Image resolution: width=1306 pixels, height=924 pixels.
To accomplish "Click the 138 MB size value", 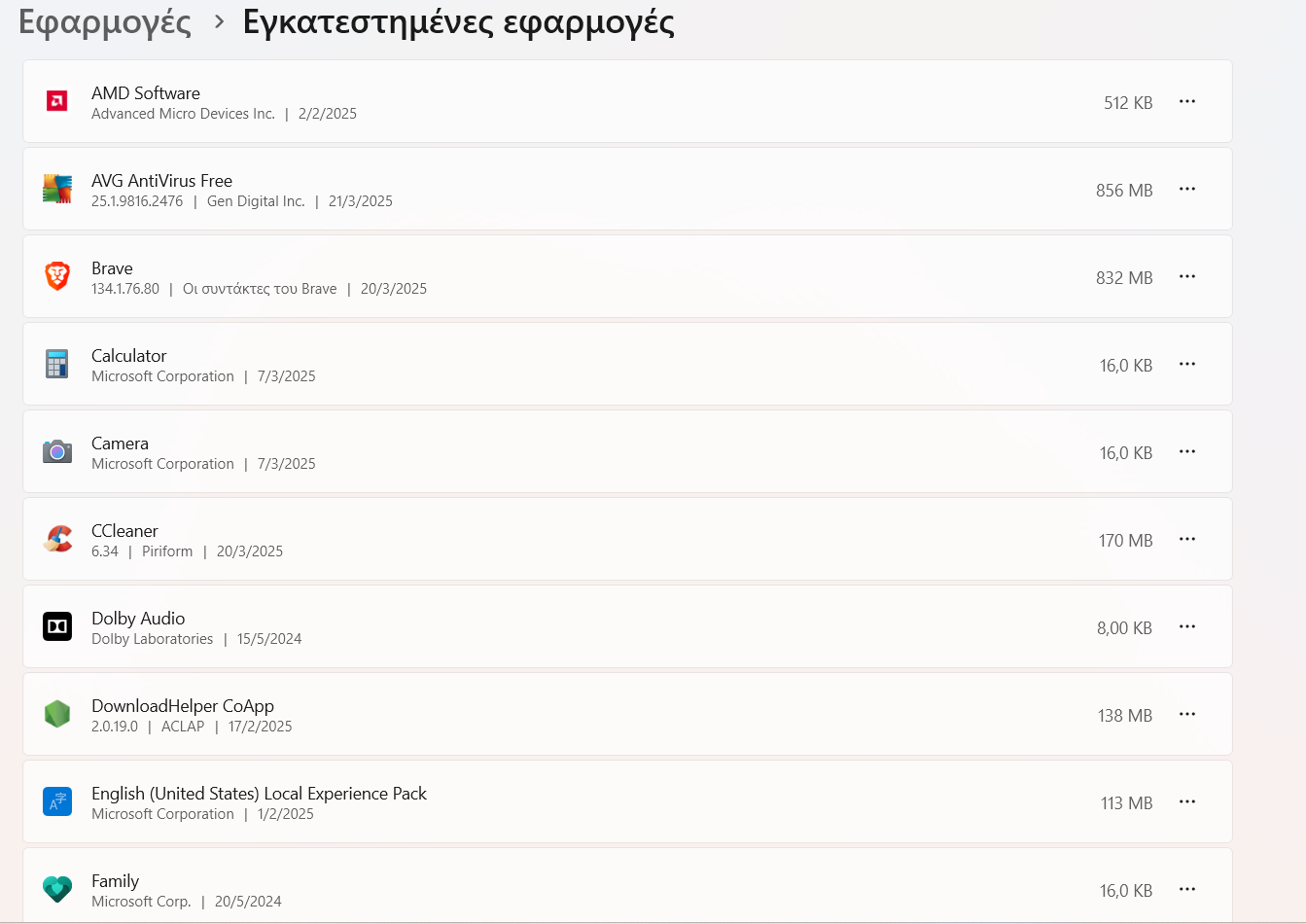I will click(x=1125, y=716).
